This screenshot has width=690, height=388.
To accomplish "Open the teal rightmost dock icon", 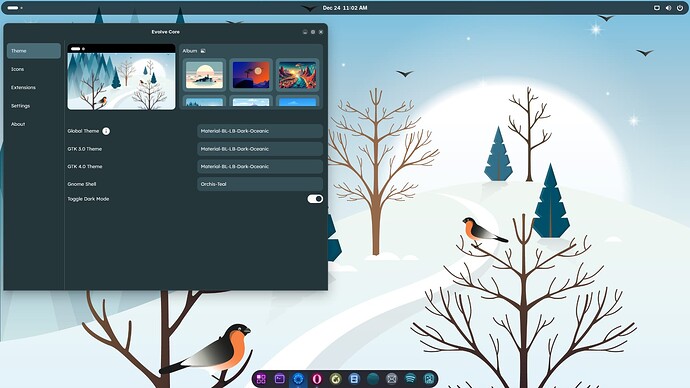I will click(429, 379).
